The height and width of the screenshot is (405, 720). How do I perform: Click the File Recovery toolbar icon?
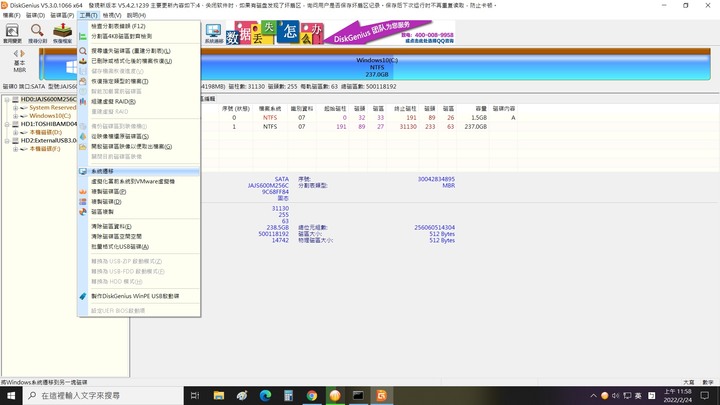click(62, 32)
